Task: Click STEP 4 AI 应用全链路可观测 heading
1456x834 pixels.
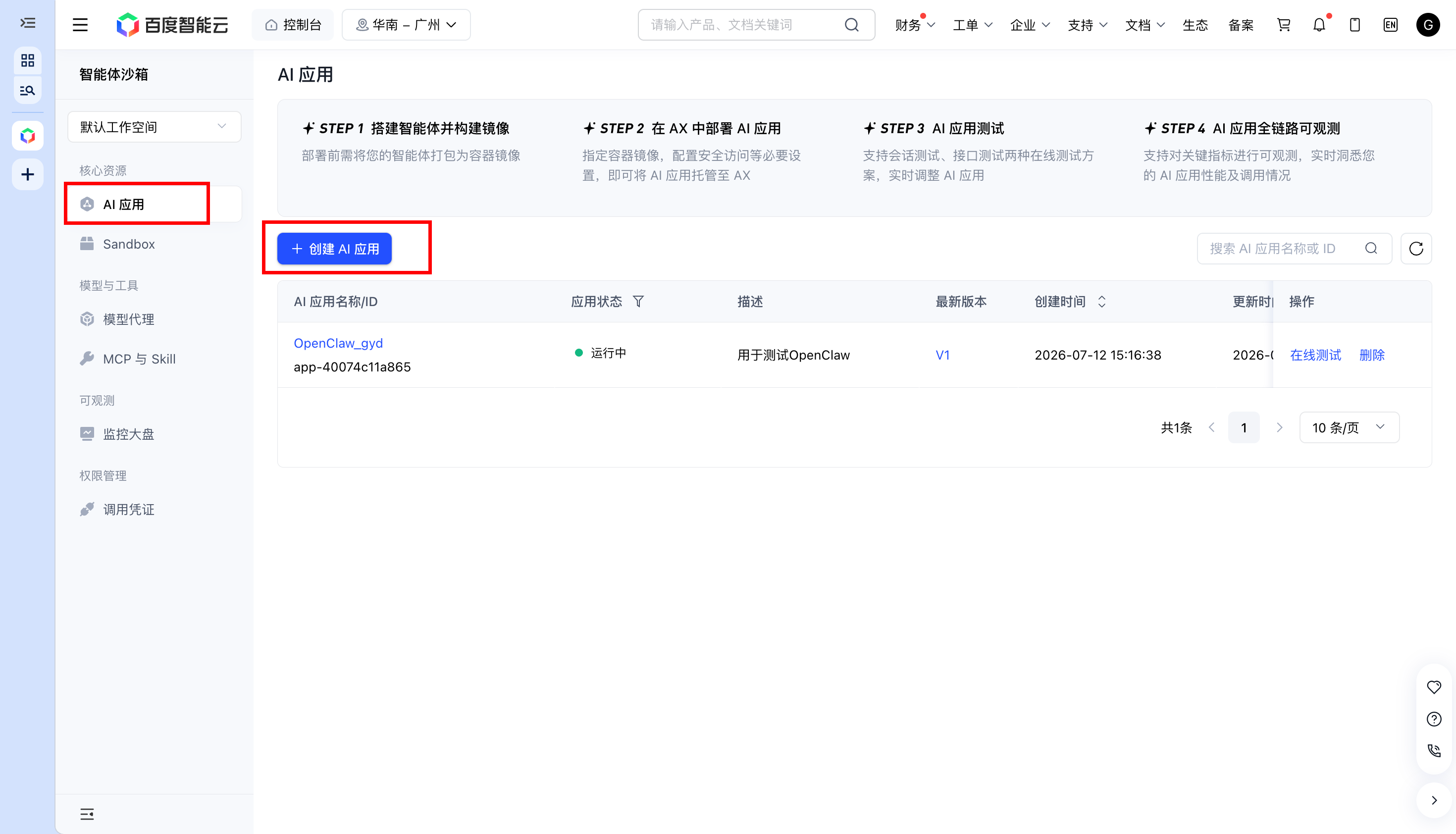Action: [x=1242, y=128]
